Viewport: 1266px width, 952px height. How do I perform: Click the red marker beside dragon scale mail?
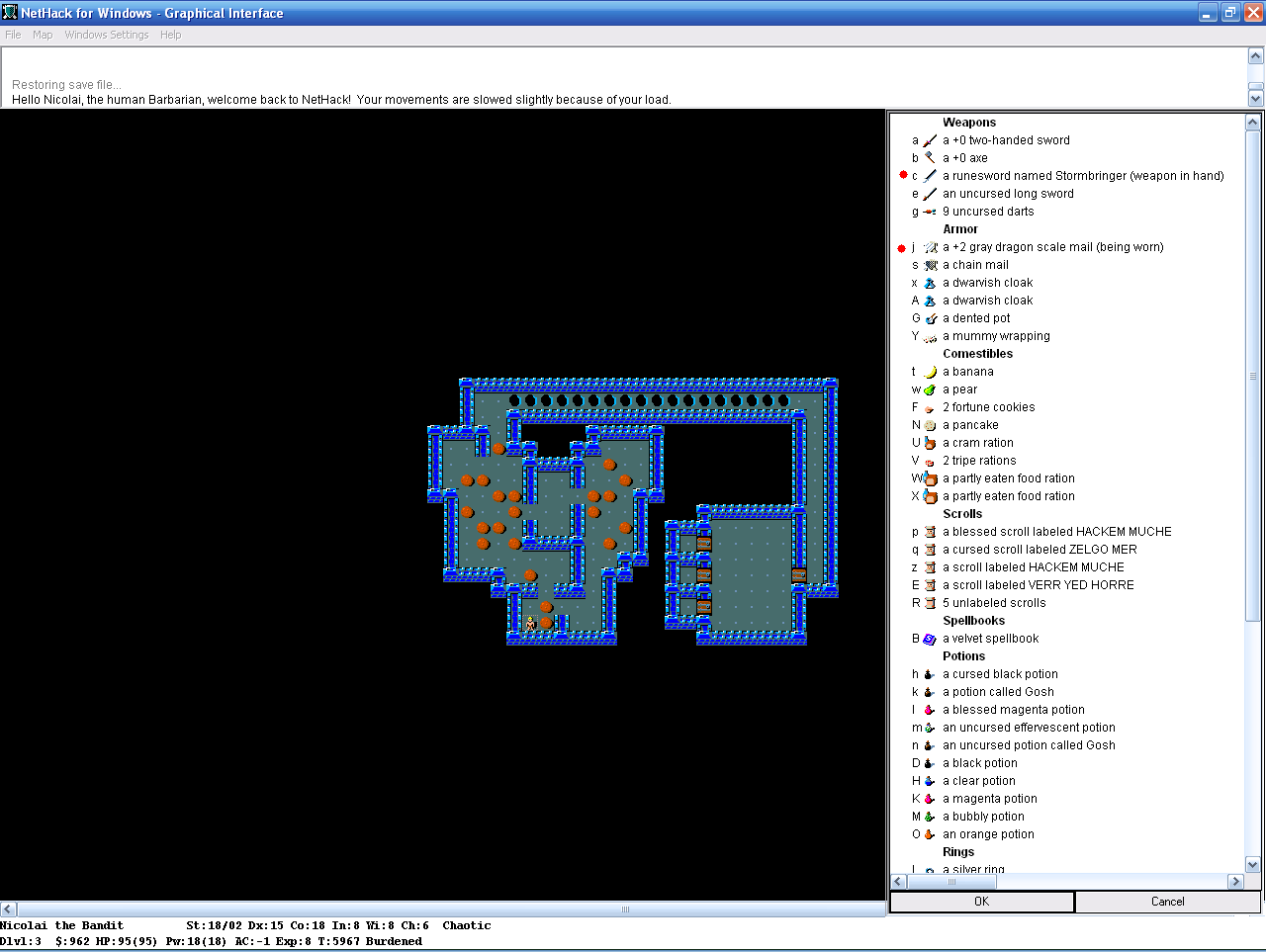click(x=901, y=248)
